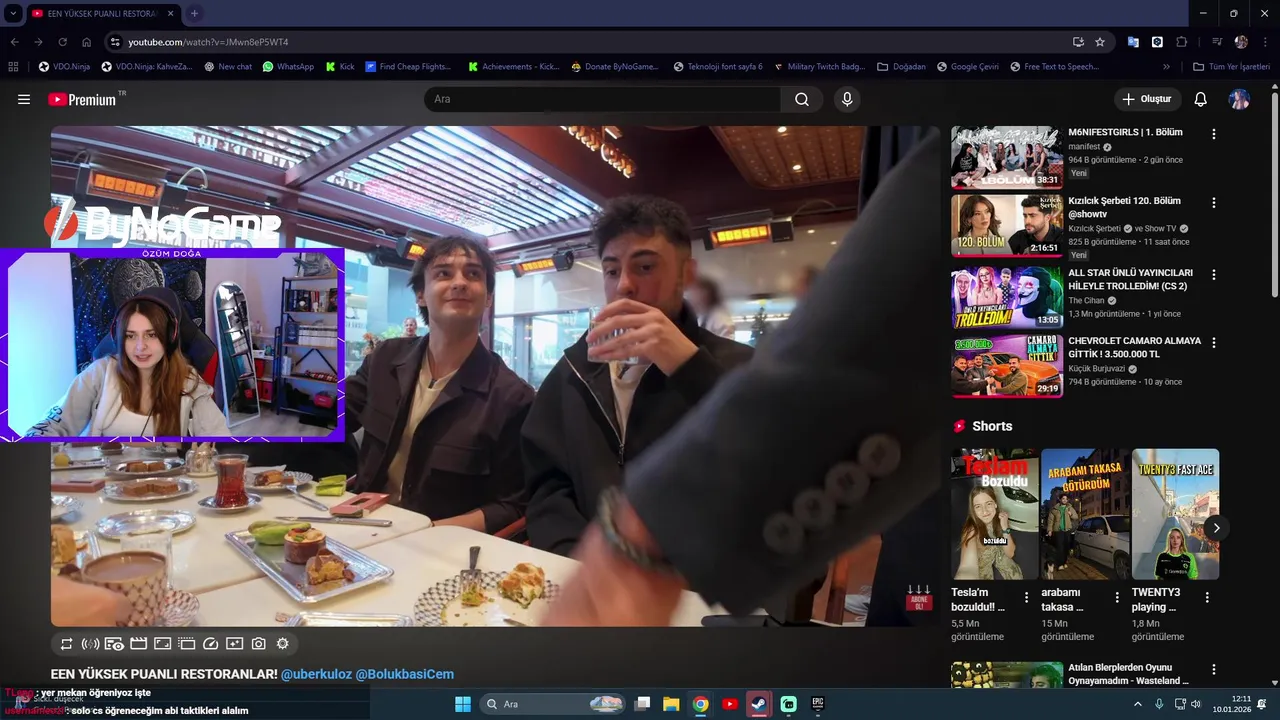
Task: Open the manifest channel name
Action: point(1084,146)
